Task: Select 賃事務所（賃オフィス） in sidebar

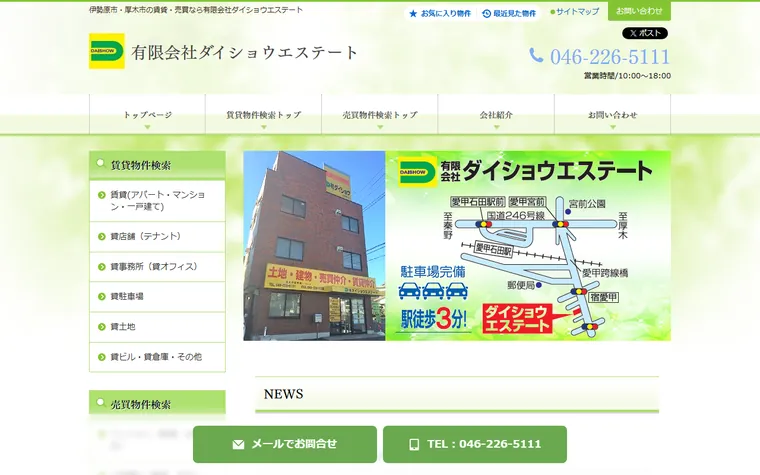Action: point(158,267)
